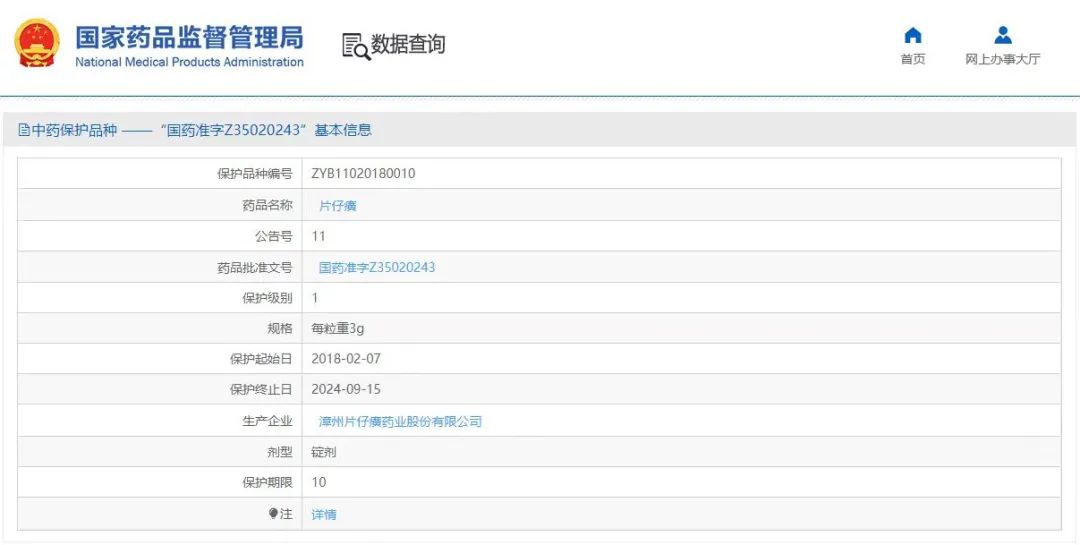This screenshot has width=1080, height=545.
Task: Click the national emblem logo
Action: (x=37, y=43)
